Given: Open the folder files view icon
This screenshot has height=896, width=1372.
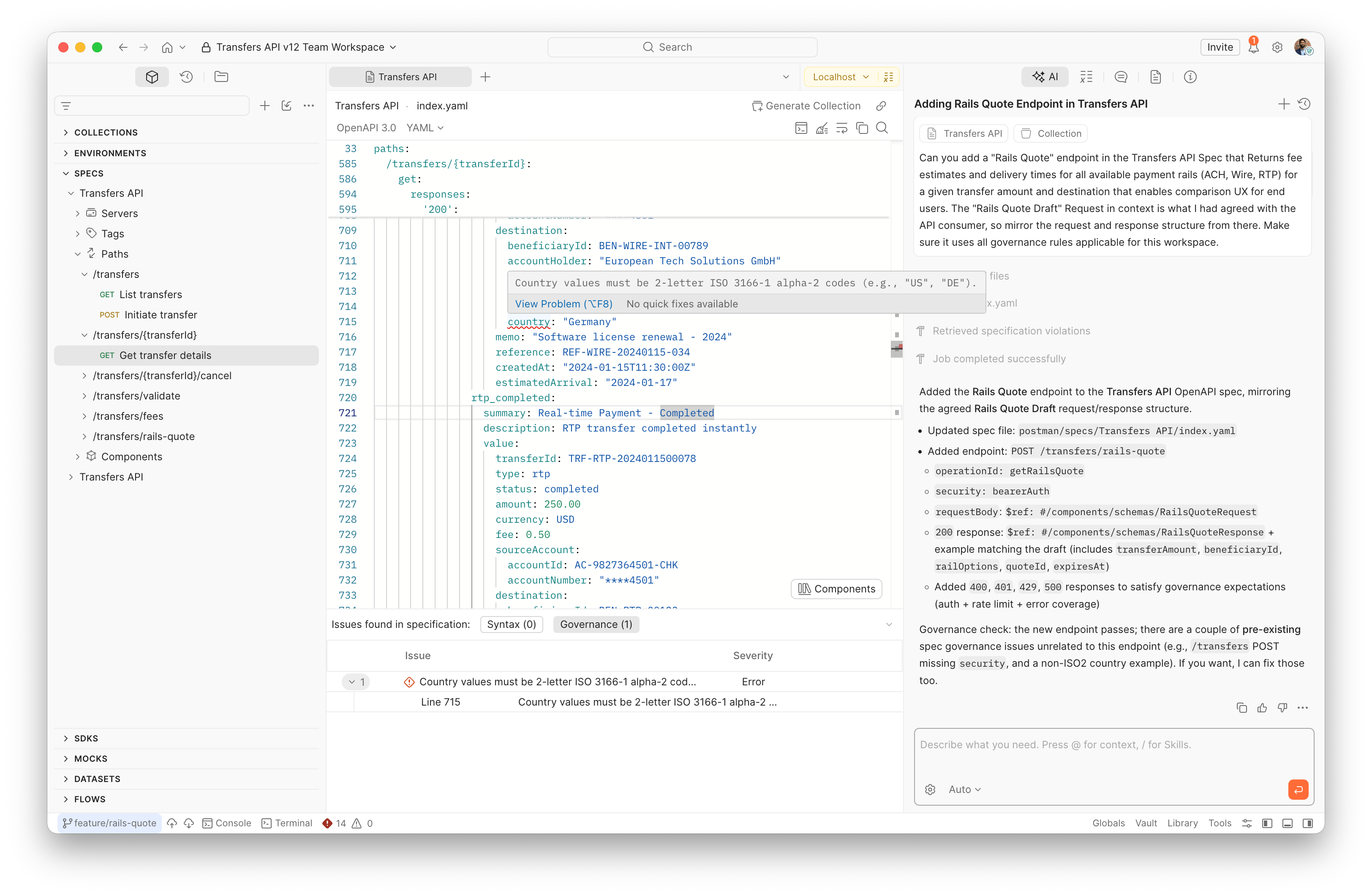Looking at the screenshot, I should point(221,76).
